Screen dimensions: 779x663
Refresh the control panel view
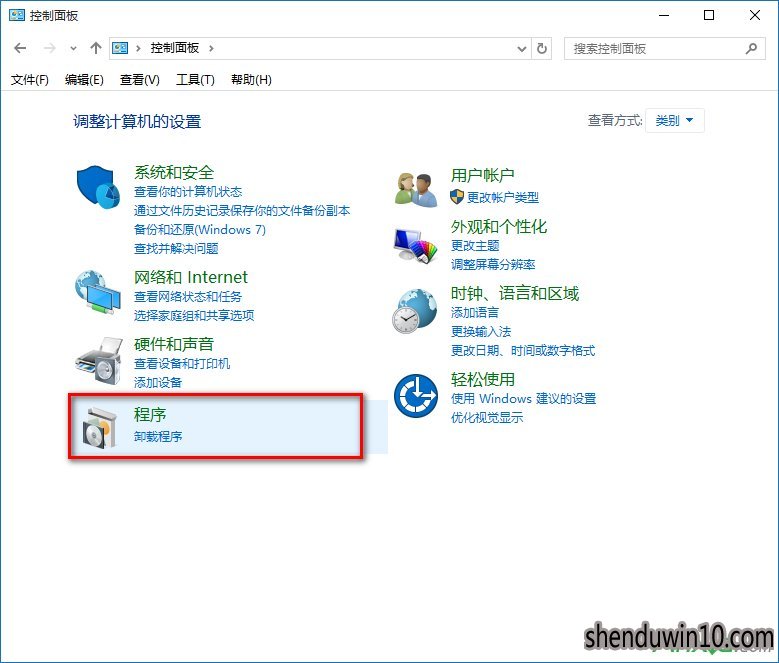pos(542,48)
